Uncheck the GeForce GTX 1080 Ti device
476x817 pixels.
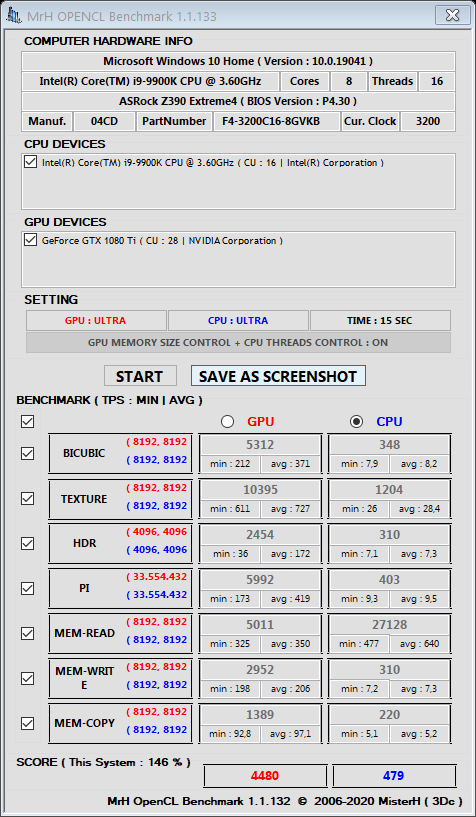click(x=30, y=240)
